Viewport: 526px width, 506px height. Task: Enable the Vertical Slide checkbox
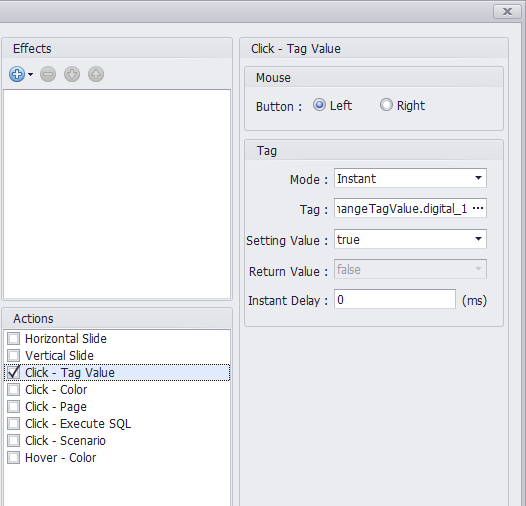pyautogui.click(x=13, y=355)
